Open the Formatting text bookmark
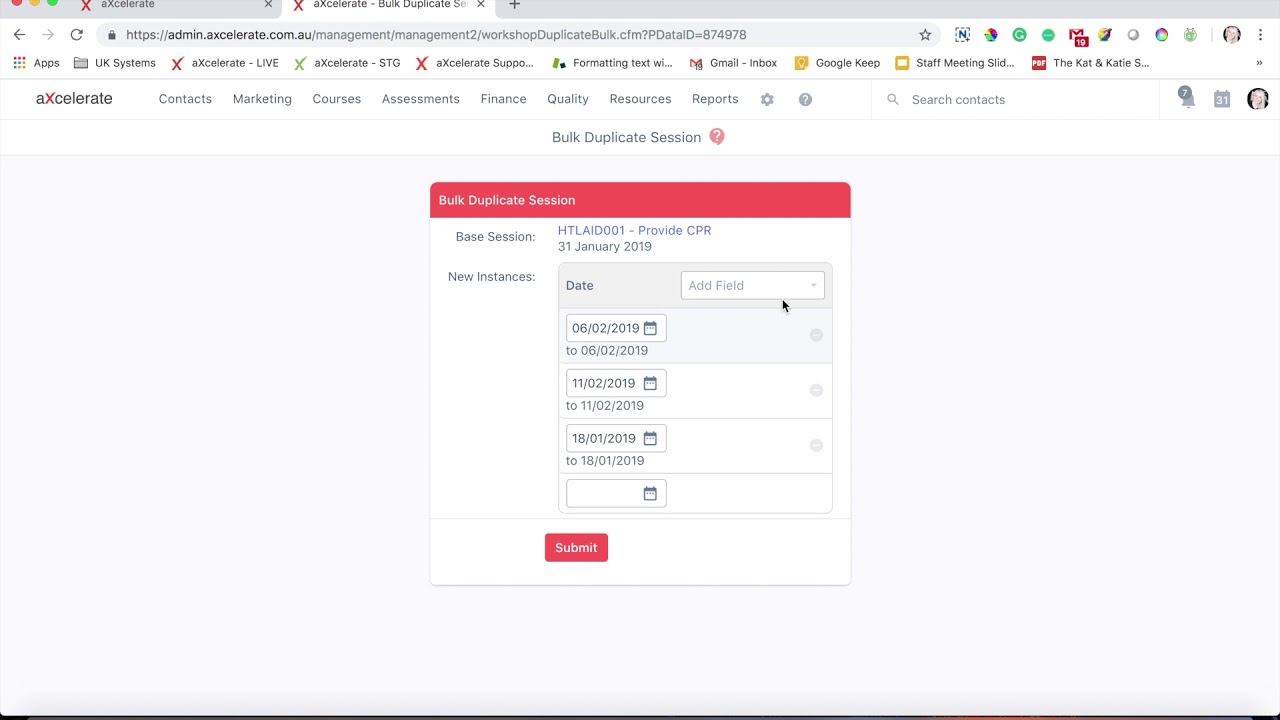This screenshot has width=1280, height=720. (x=612, y=63)
